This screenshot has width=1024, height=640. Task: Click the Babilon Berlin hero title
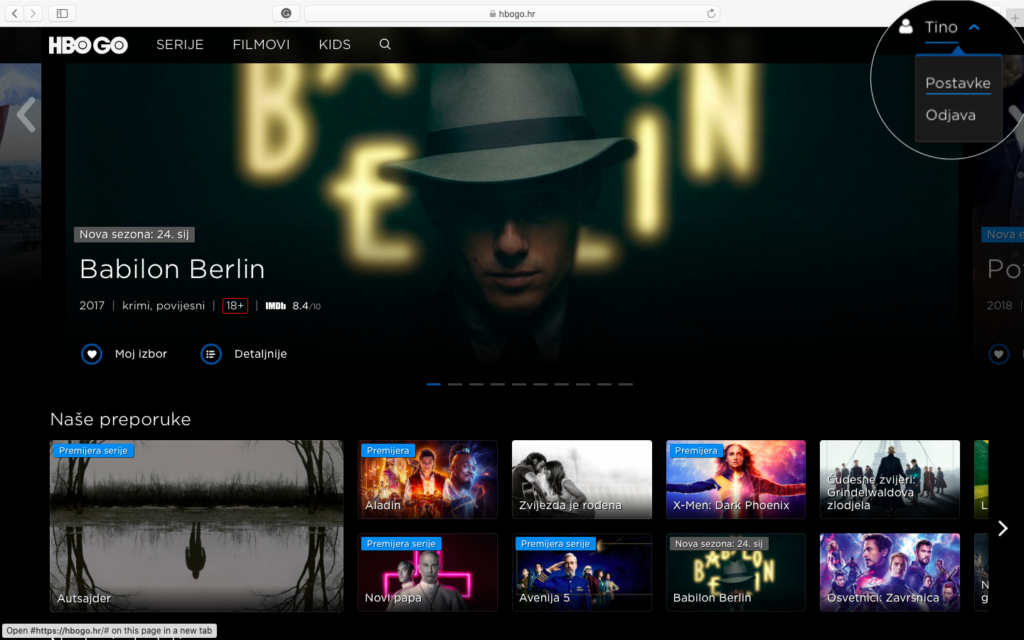(x=172, y=269)
